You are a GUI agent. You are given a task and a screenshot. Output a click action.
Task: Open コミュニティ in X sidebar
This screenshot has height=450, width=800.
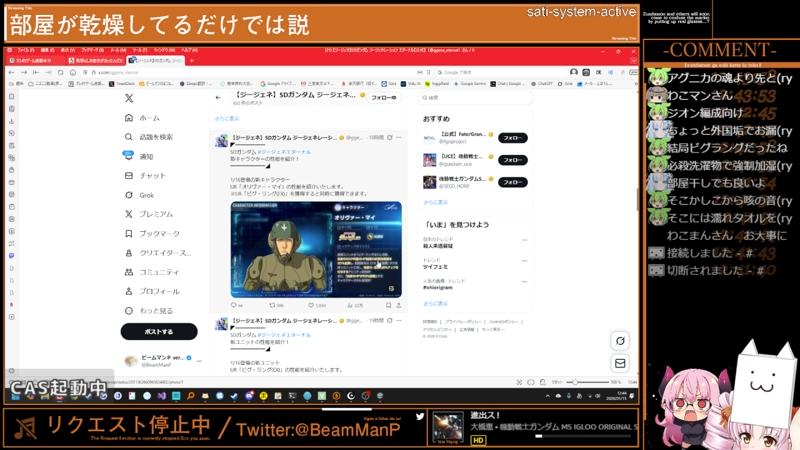point(152,272)
